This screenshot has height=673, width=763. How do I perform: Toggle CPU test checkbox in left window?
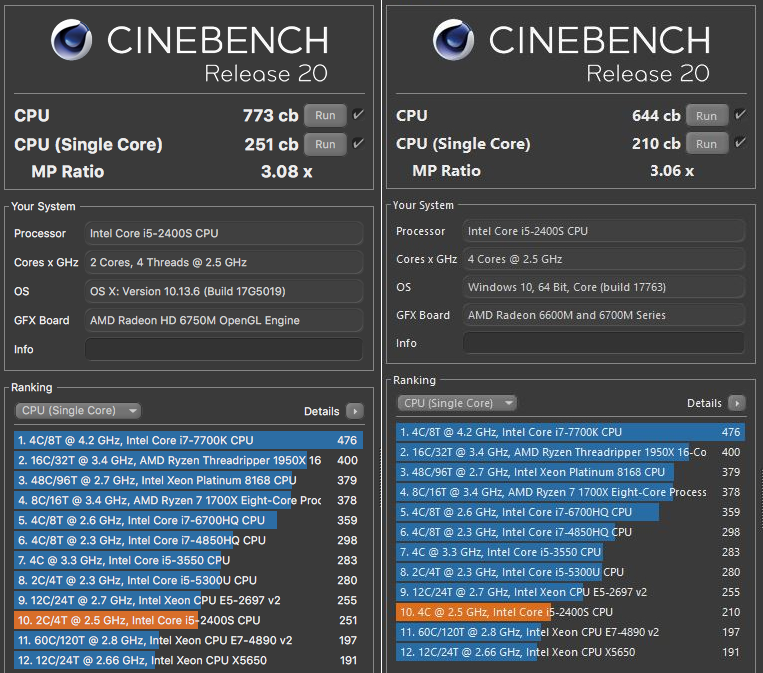tap(358, 115)
